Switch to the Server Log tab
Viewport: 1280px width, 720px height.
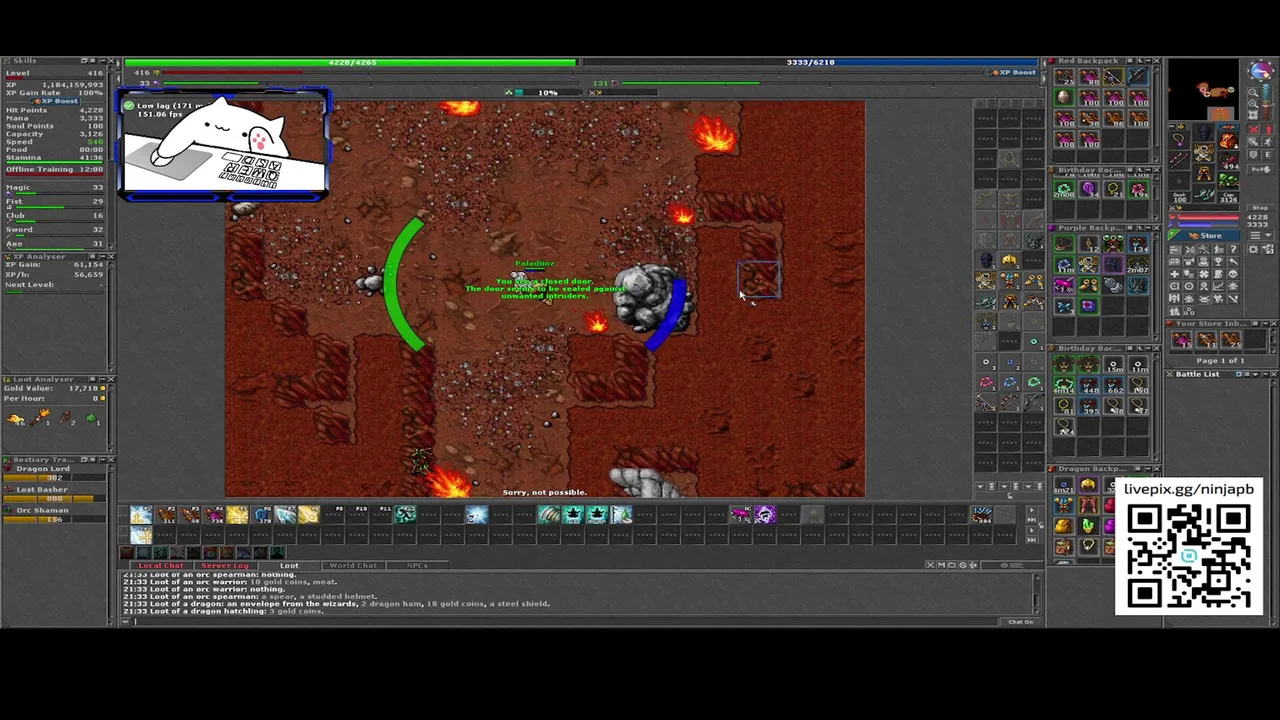(x=224, y=566)
